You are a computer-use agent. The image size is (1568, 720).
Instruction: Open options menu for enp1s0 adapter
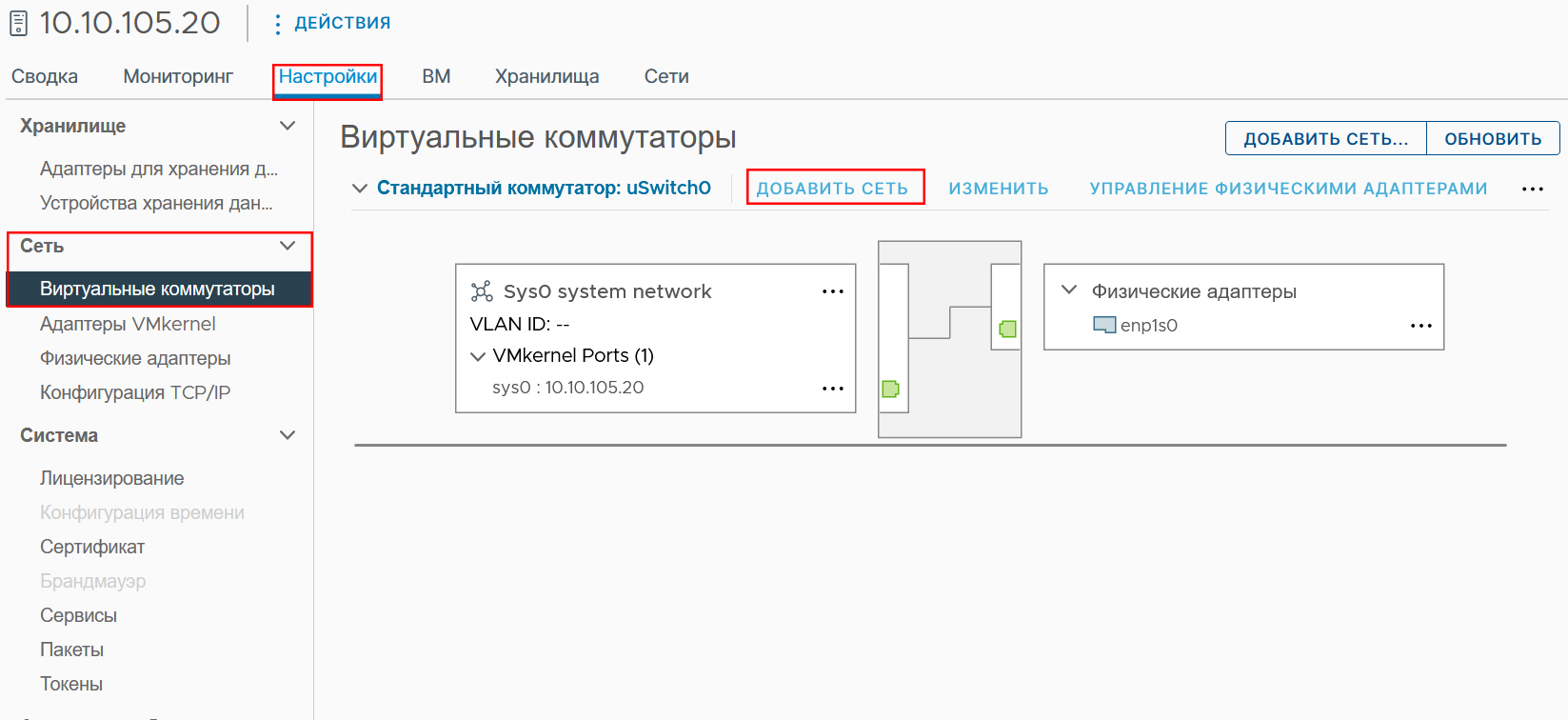click(x=1421, y=326)
